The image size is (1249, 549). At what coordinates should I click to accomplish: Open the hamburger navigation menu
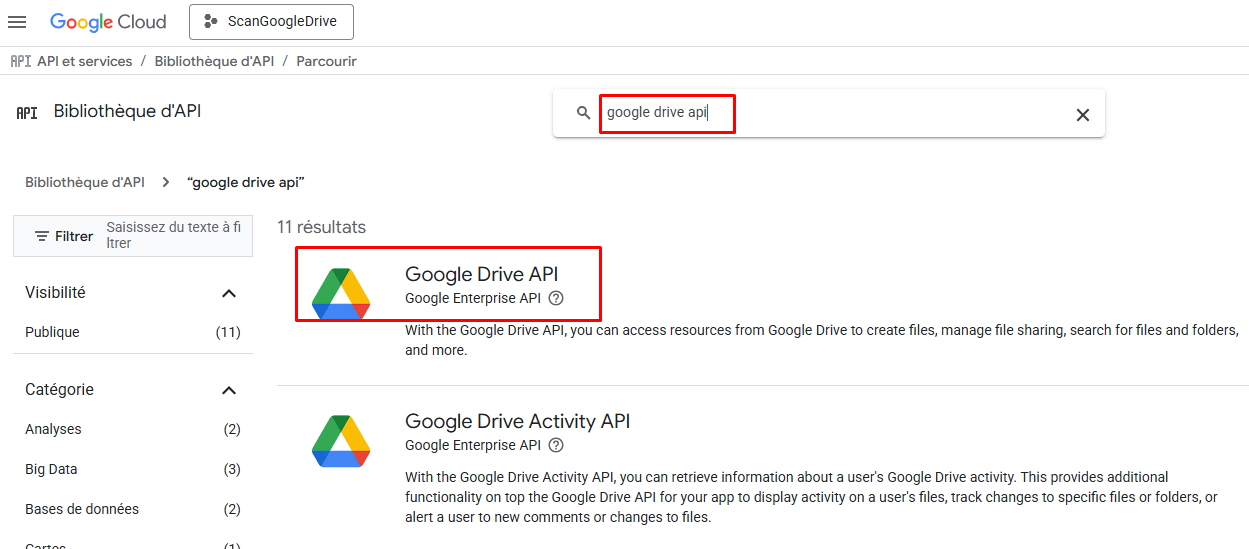coord(17,21)
